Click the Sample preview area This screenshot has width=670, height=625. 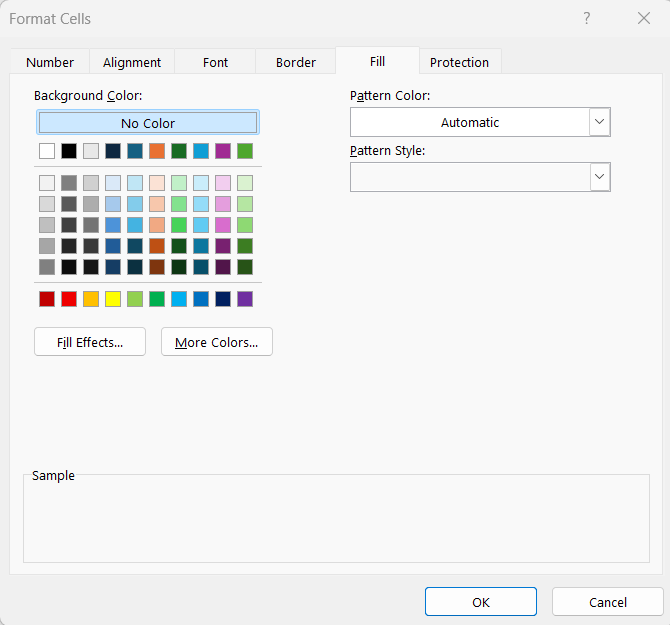pyautogui.click(x=336, y=518)
